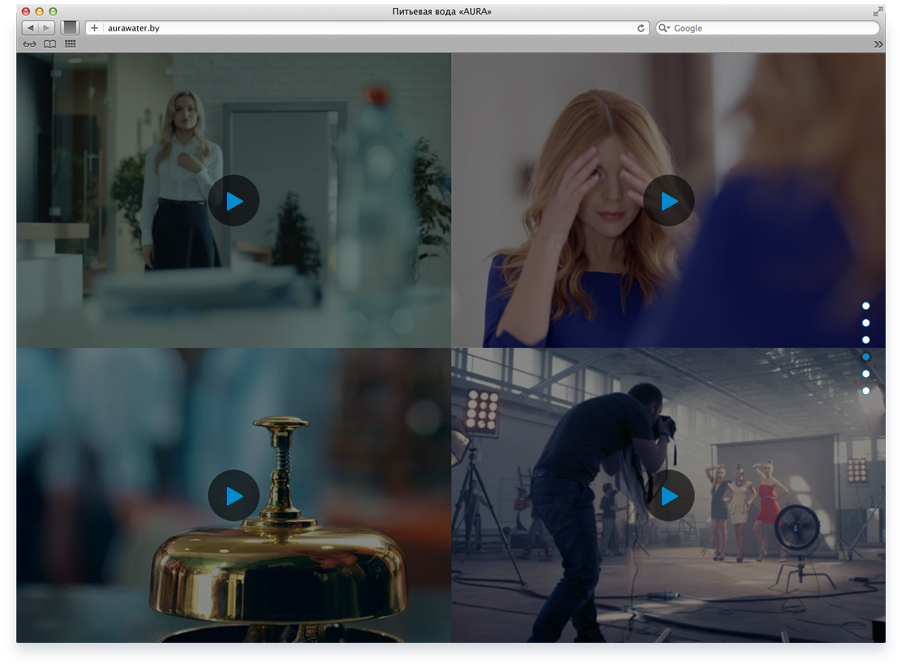This screenshot has width=900, height=666.
Task: Click the aurawater.by address field
Action: [367, 28]
